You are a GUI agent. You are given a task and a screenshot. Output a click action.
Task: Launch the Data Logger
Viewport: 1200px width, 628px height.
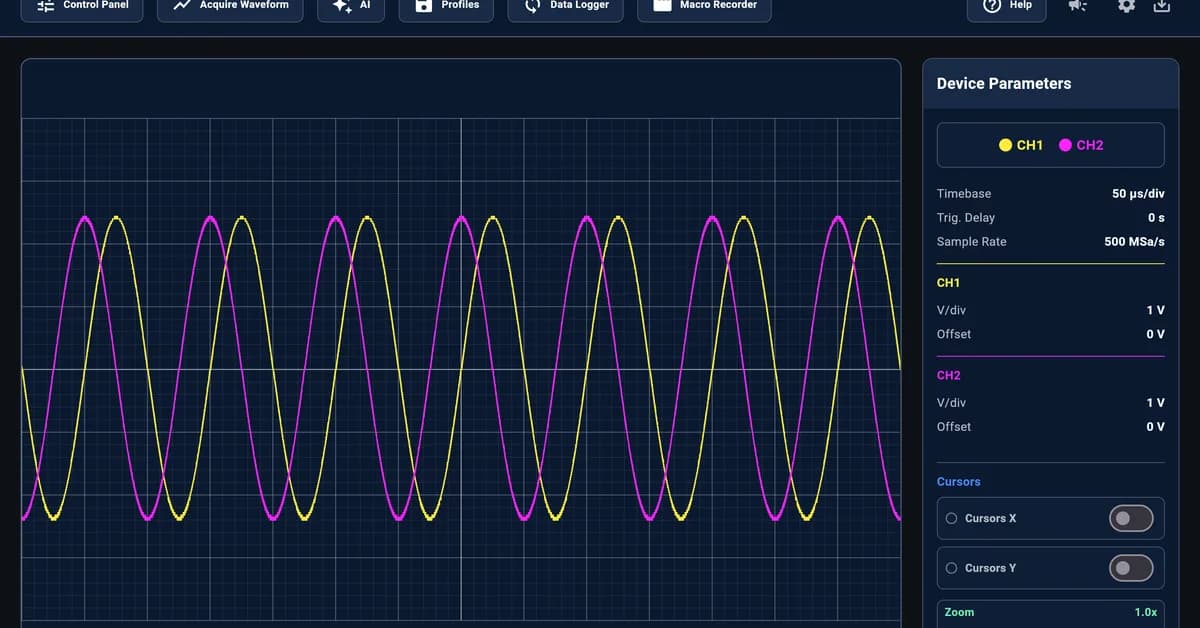(566, 6)
